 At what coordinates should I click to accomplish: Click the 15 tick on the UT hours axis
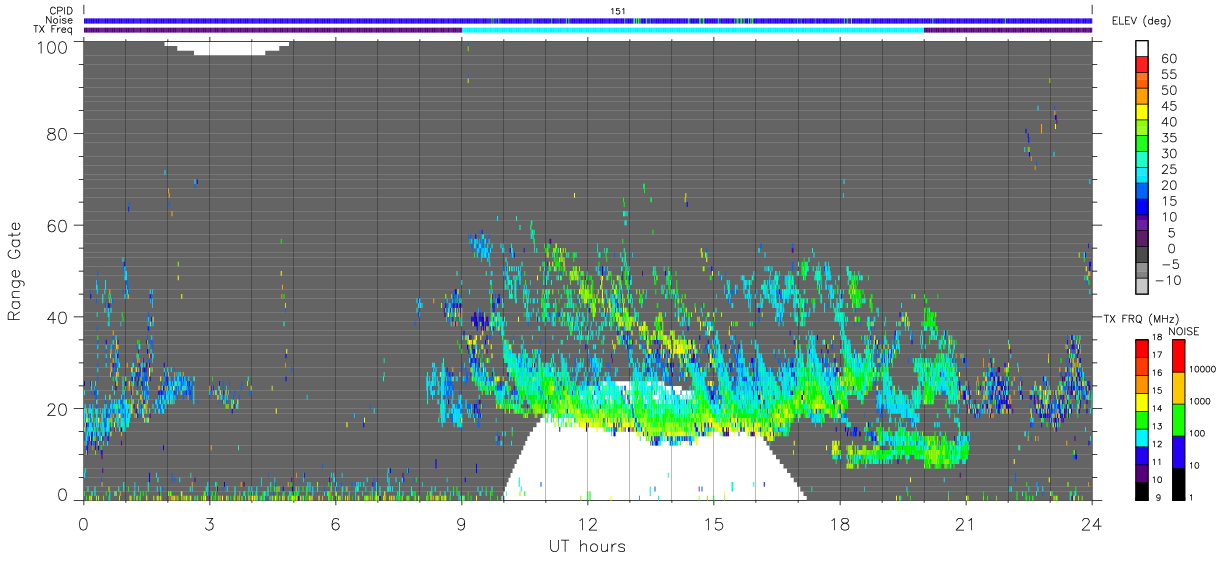coord(713,523)
